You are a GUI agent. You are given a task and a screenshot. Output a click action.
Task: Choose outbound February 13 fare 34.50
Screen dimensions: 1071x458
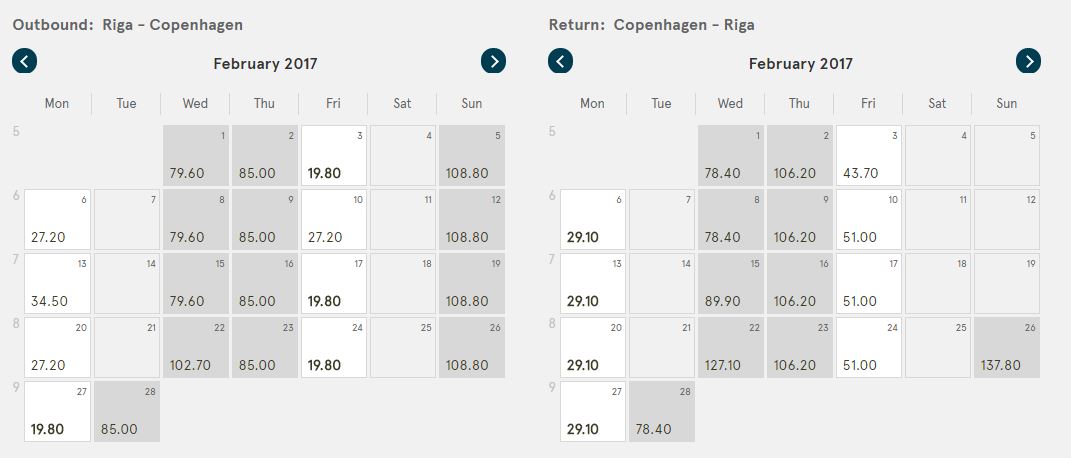[x=57, y=284]
